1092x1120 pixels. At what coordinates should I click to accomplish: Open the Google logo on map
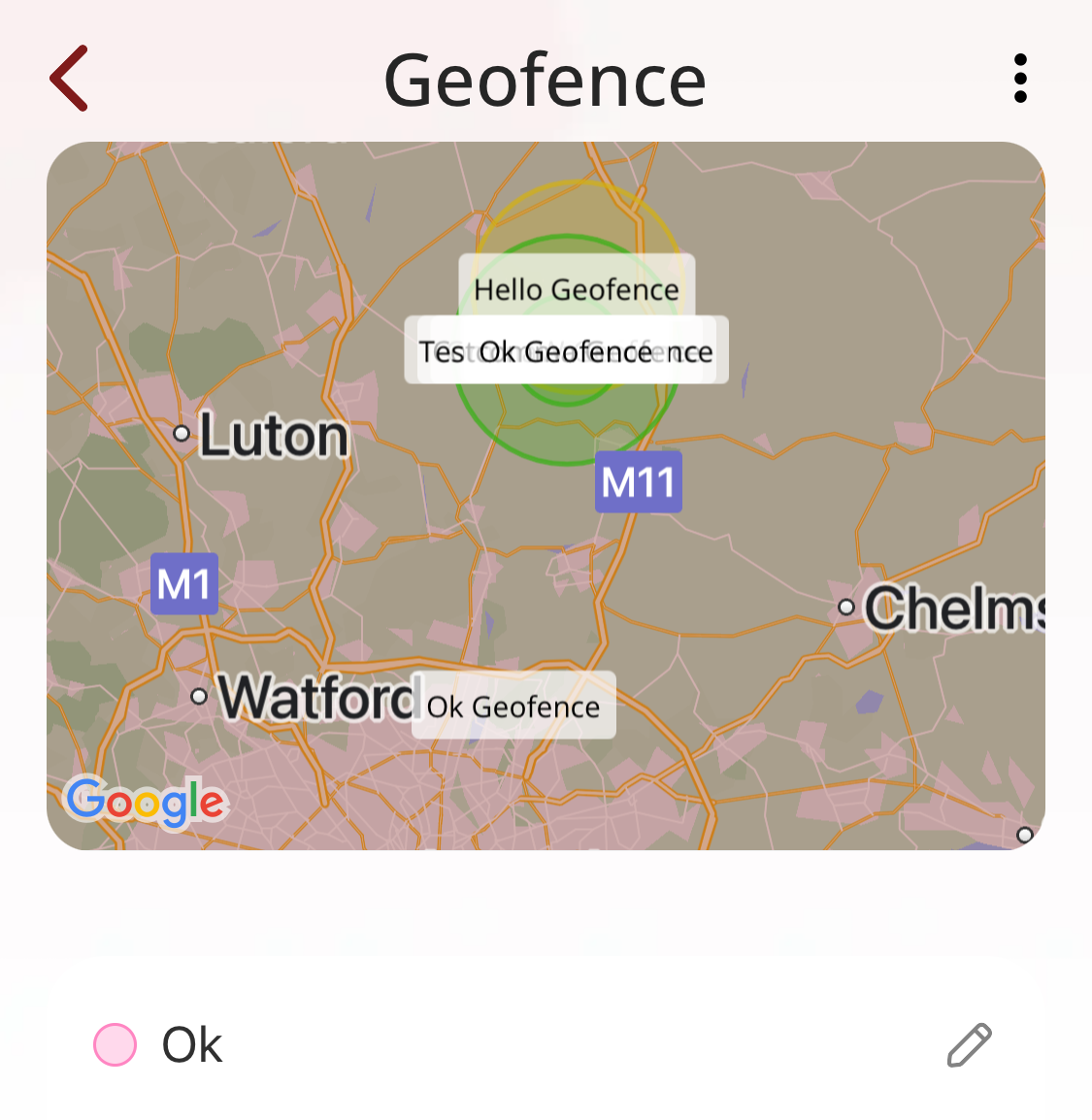coord(147,802)
